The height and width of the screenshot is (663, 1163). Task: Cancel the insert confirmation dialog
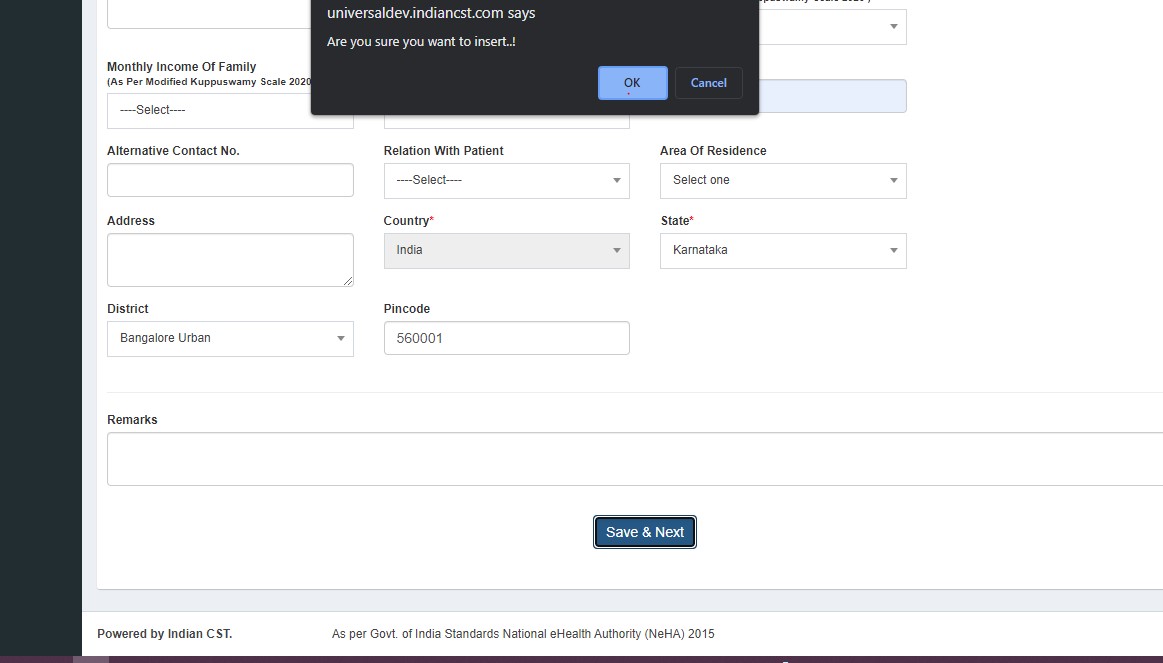[708, 83]
